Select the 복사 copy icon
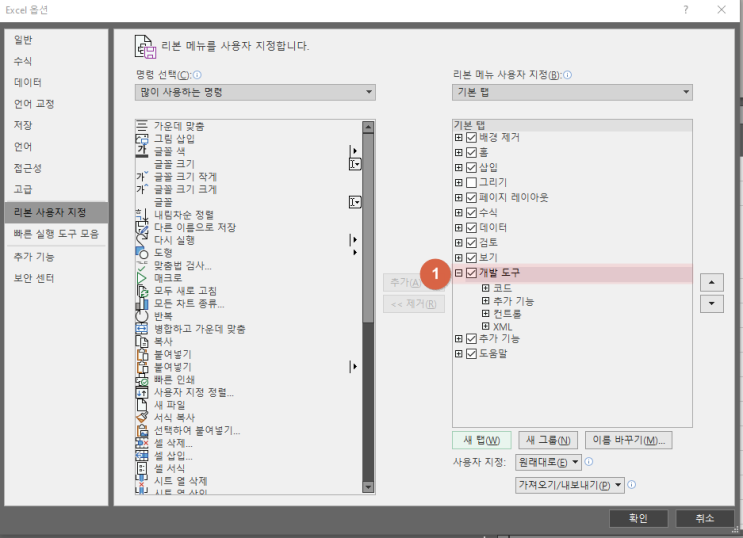The image size is (743, 538). pyautogui.click(x=142, y=341)
